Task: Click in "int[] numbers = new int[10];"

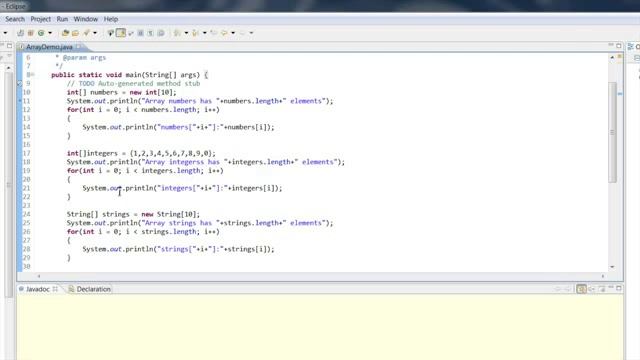Action: point(122,92)
